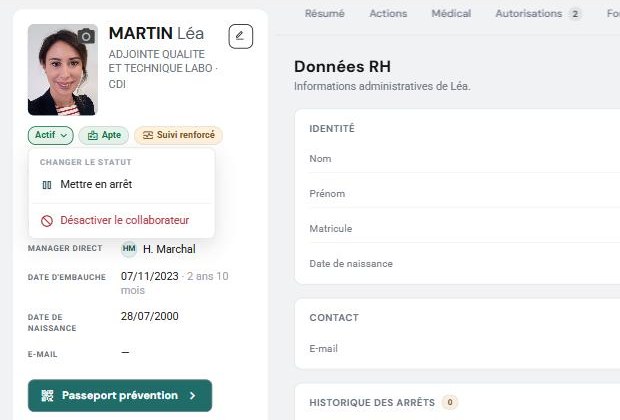Image resolution: width=620 pixels, height=420 pixels.
Task: Click the Historique des arrêts heading
Action: [x=372, y=403]
